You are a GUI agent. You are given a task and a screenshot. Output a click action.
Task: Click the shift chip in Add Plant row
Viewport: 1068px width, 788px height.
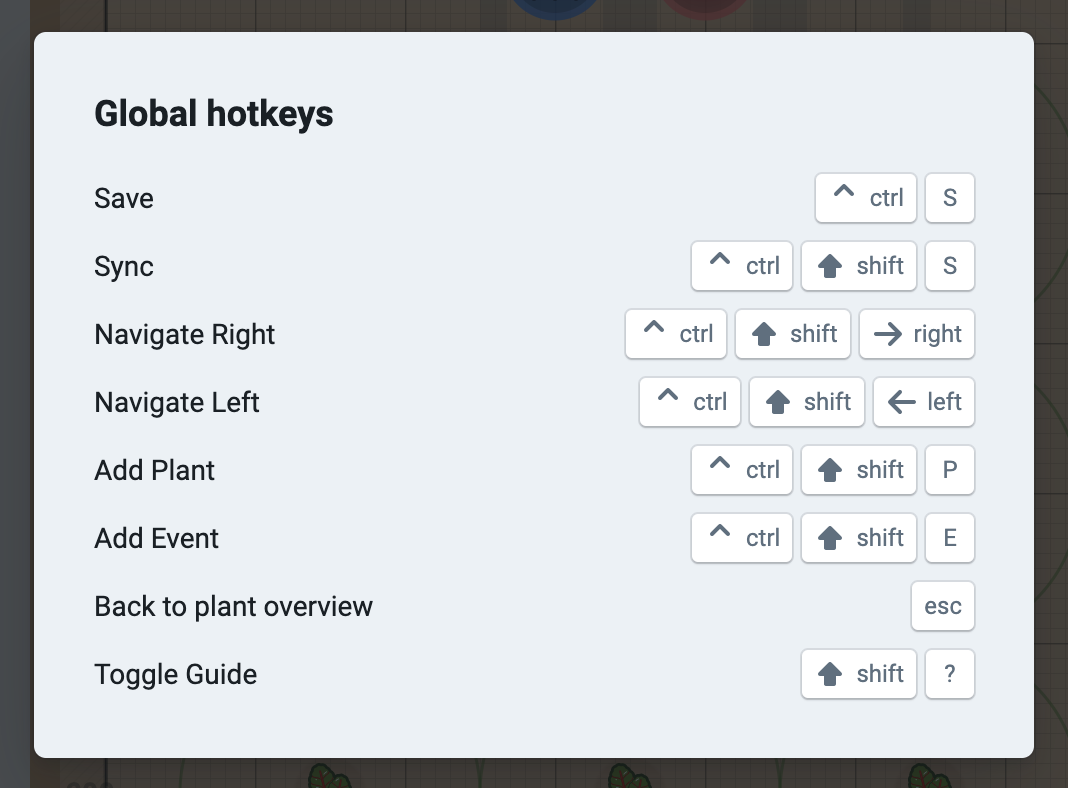(x=858, y=470)
